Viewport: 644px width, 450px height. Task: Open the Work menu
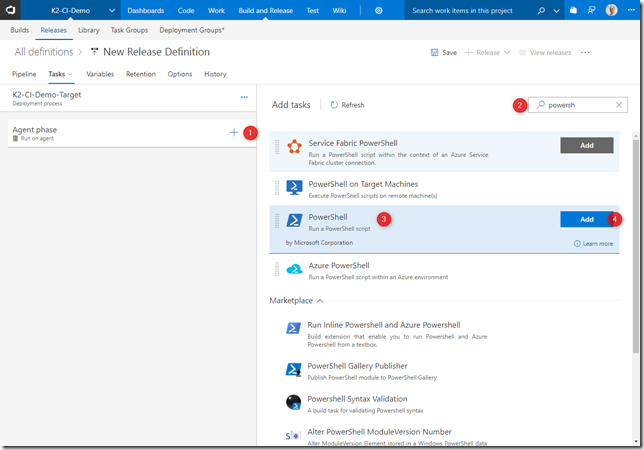pyautogui.click(x=216, y=11)
